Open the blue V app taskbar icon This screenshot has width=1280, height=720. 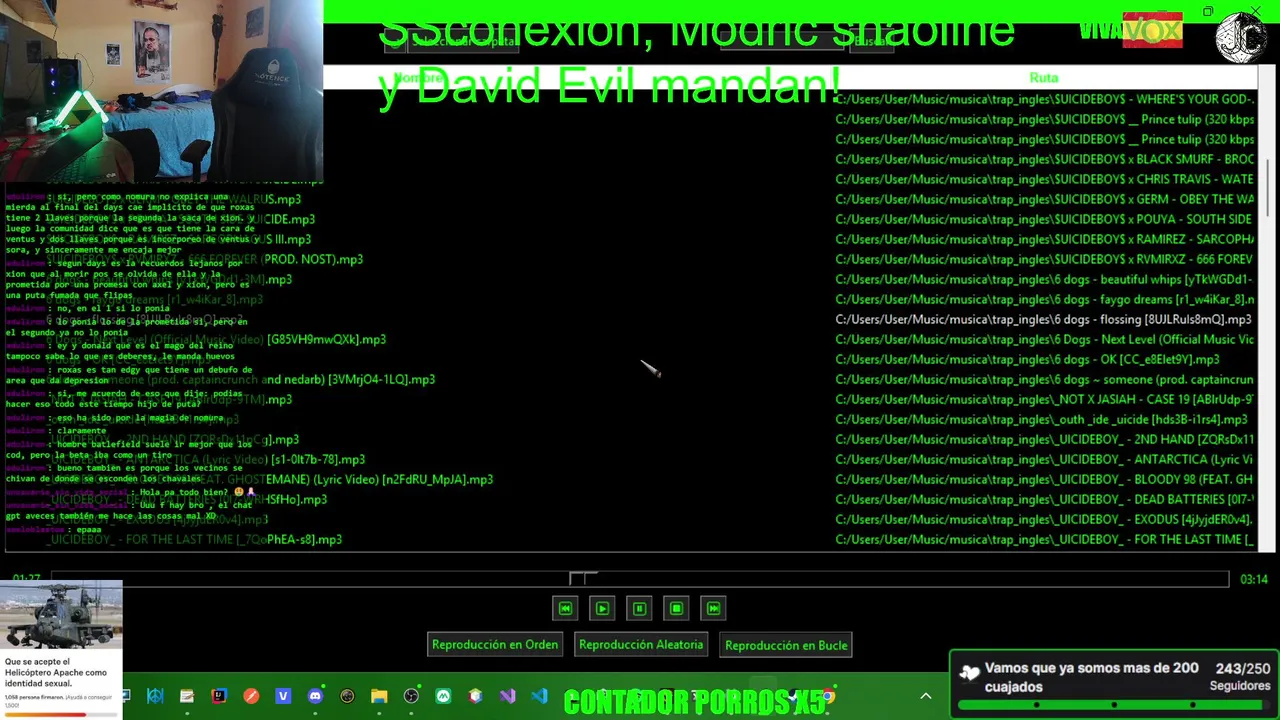pyautogui.click(x=283, y=696)
